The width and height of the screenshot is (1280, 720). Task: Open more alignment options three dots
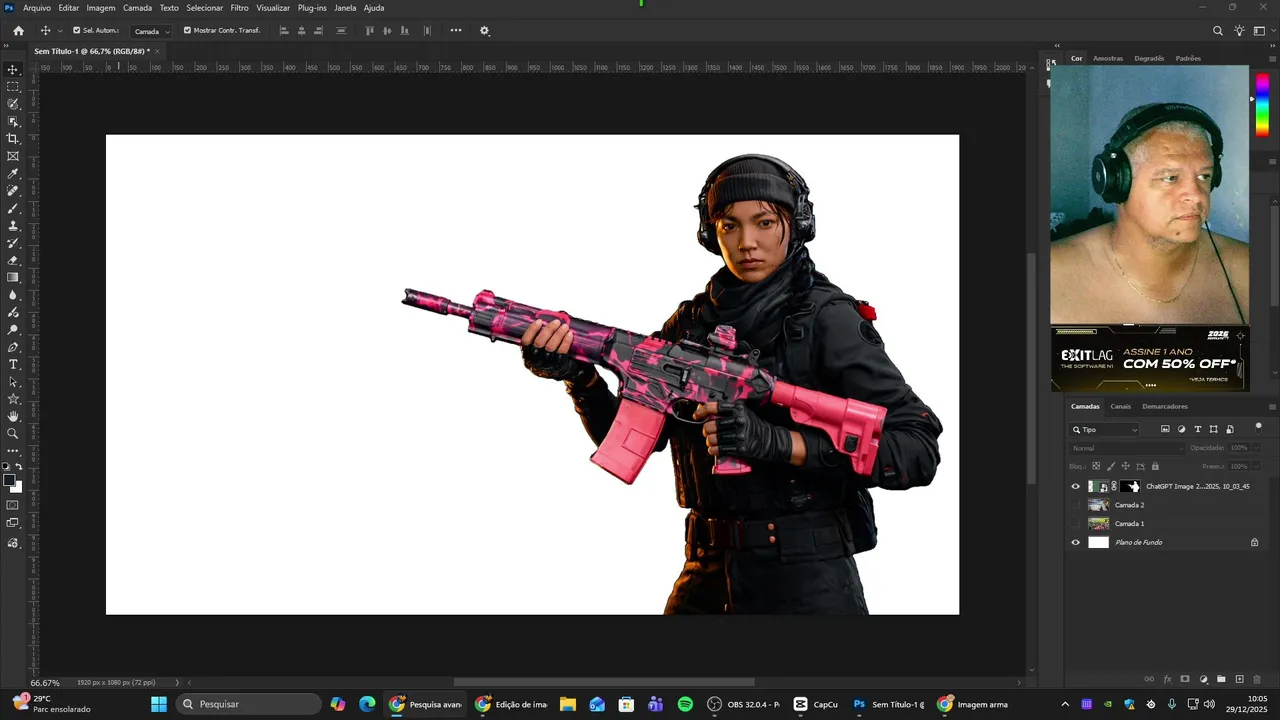click(x=456, y=30)
